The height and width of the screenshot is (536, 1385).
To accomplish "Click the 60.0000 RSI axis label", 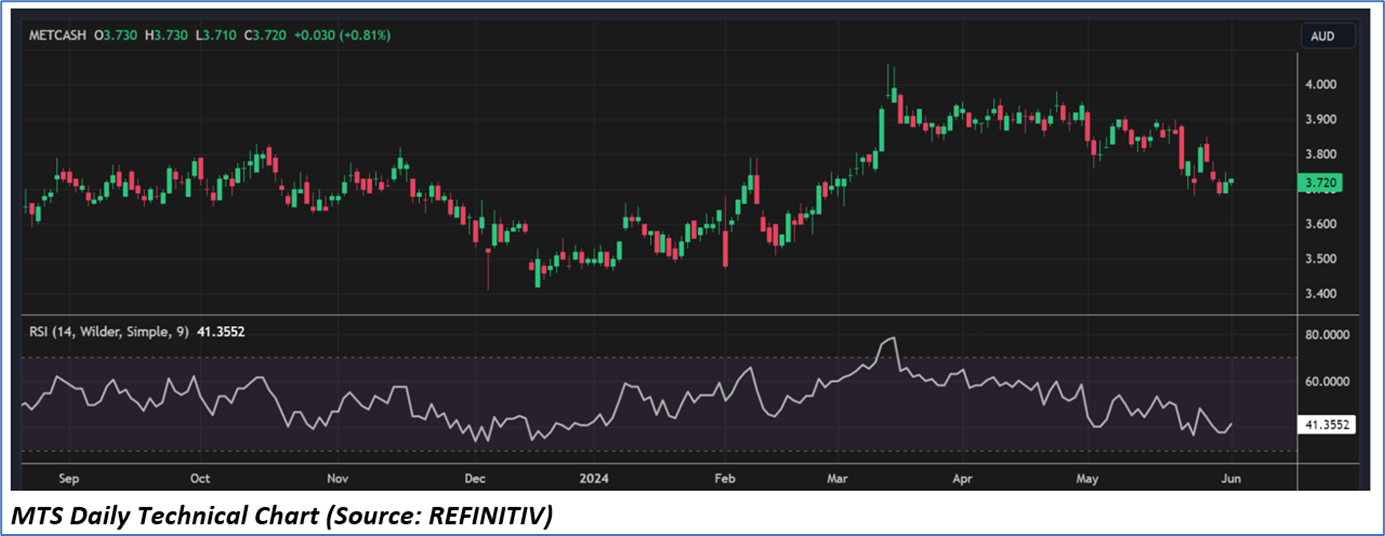I will [x=1327, y=381].
